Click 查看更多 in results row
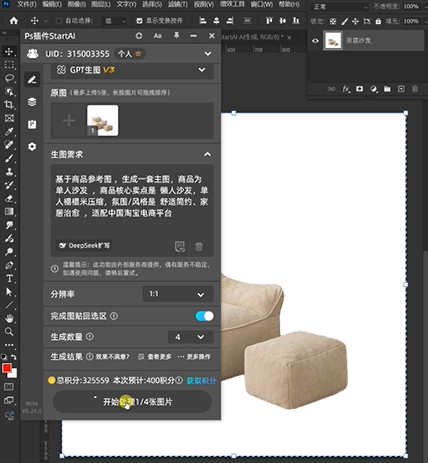The image size is (428, 463). (155, 357)
